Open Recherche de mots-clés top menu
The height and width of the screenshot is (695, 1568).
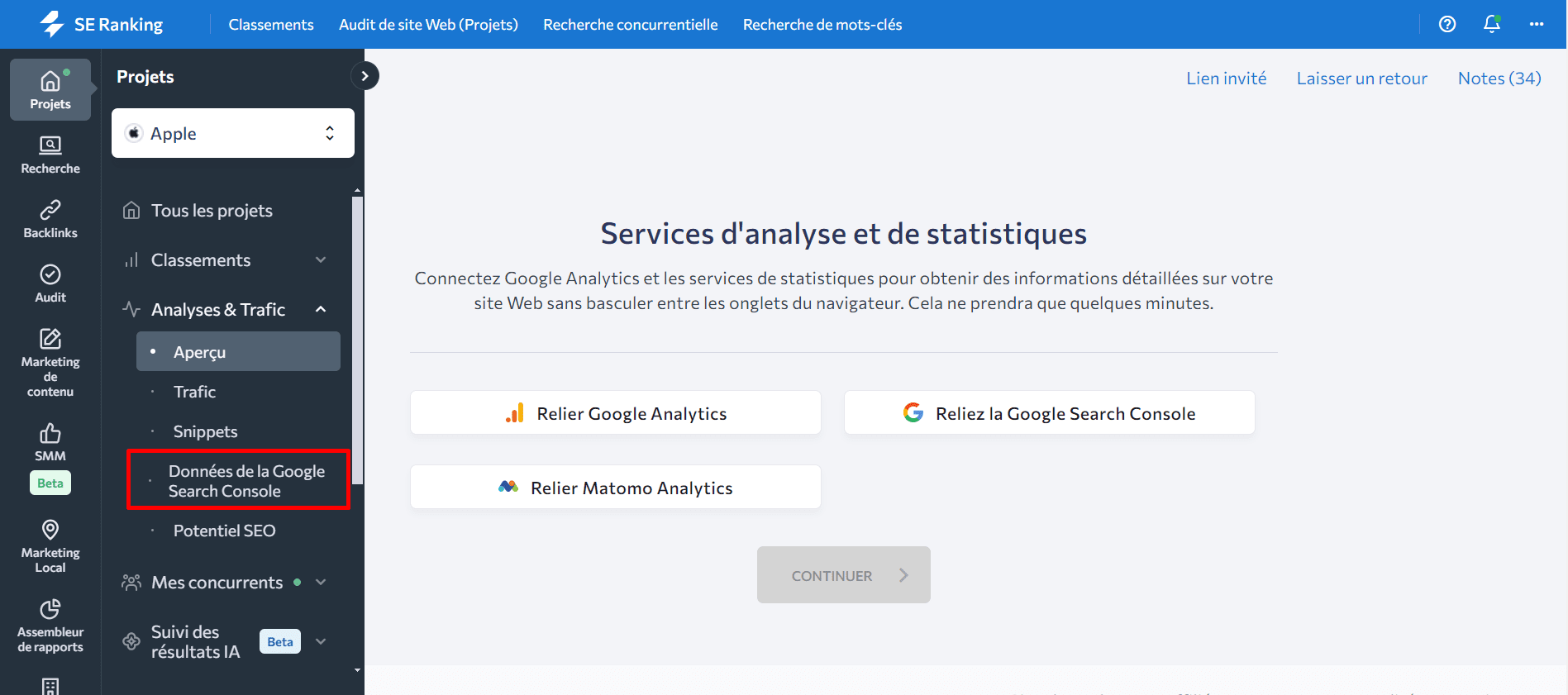pos(822,25)
